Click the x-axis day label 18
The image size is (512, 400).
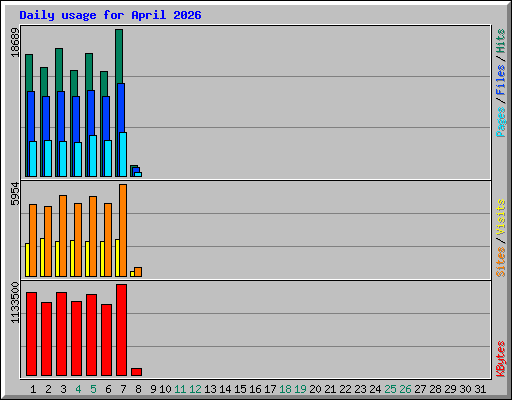(x=285, y=389)
